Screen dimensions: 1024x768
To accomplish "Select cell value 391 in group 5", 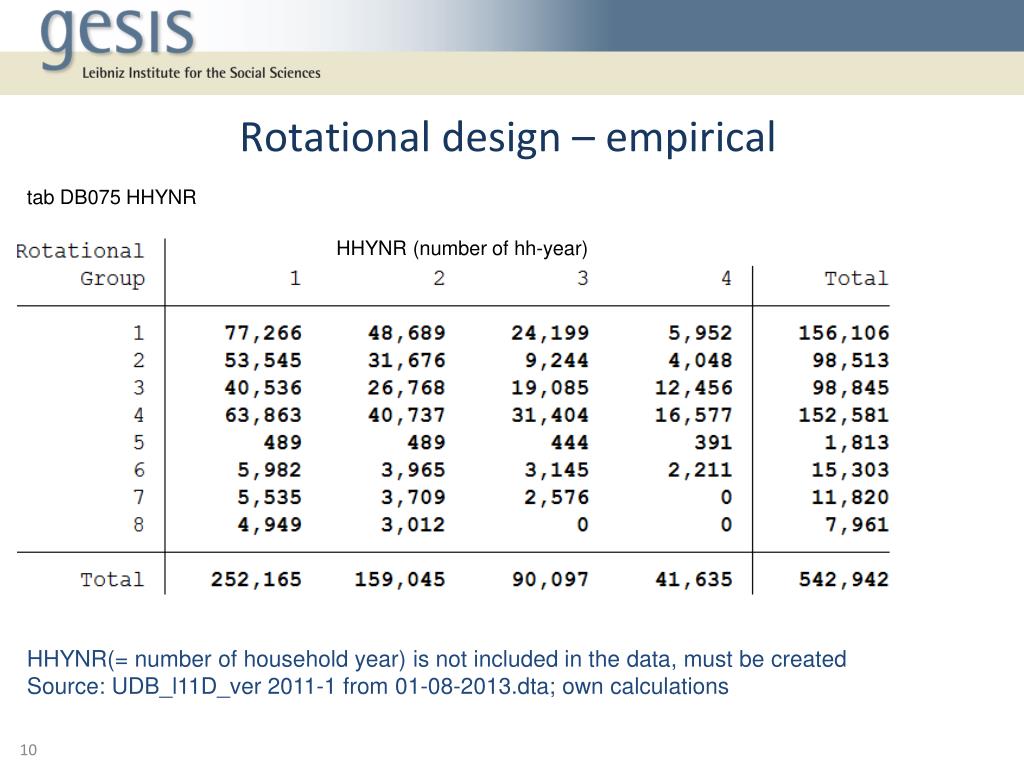I will [713, 443].
